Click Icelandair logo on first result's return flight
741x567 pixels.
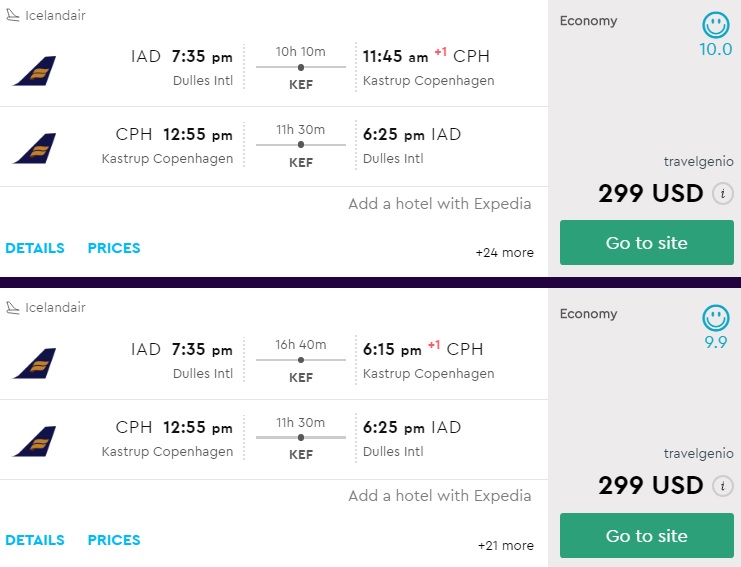click(x=34, y=147)
